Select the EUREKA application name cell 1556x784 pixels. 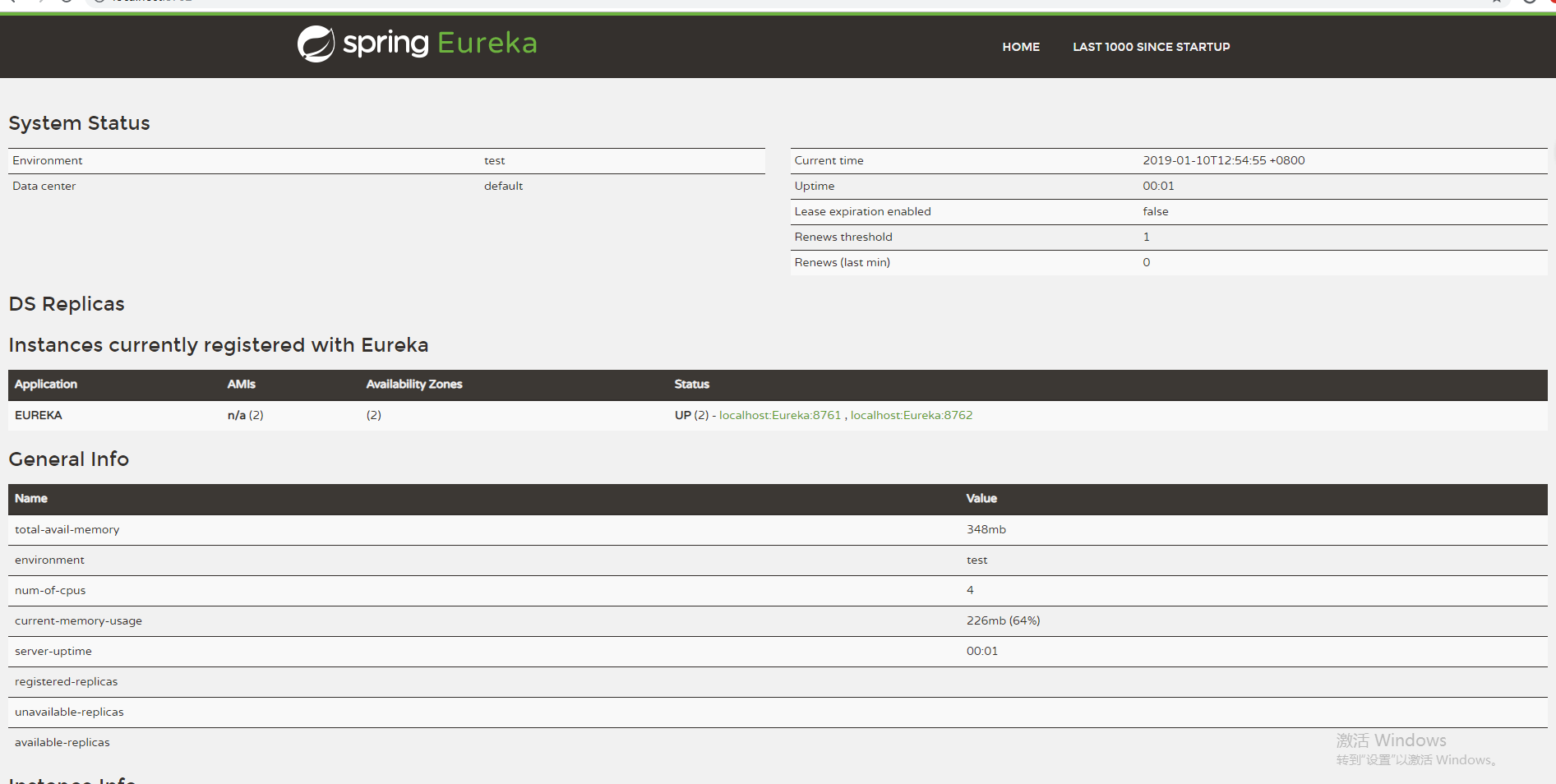[x=39, y=415]
